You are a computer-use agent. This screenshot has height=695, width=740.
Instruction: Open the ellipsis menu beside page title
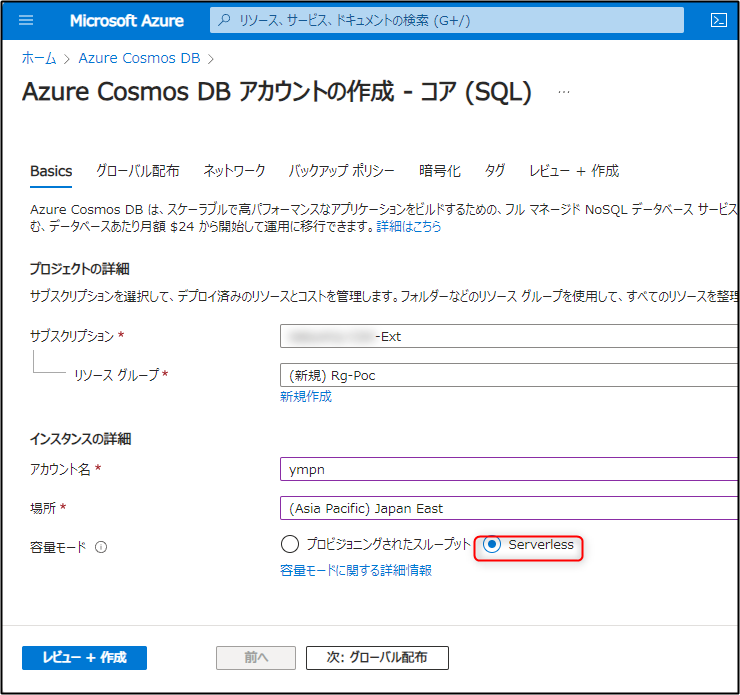coord(563,92)
